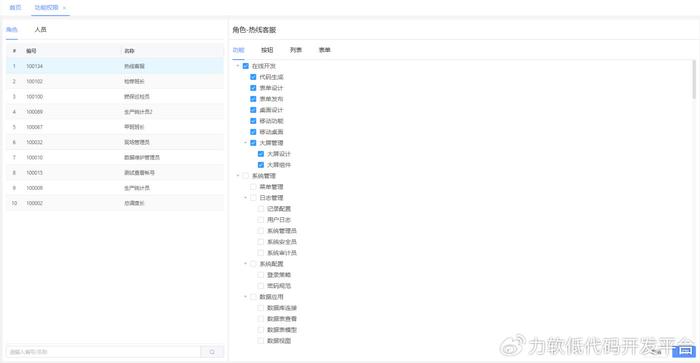Image resolution: width=700 pixels, height=363 pixels.
Task: Click the 数据表查看 tree label
Action: tap(282, 319)
